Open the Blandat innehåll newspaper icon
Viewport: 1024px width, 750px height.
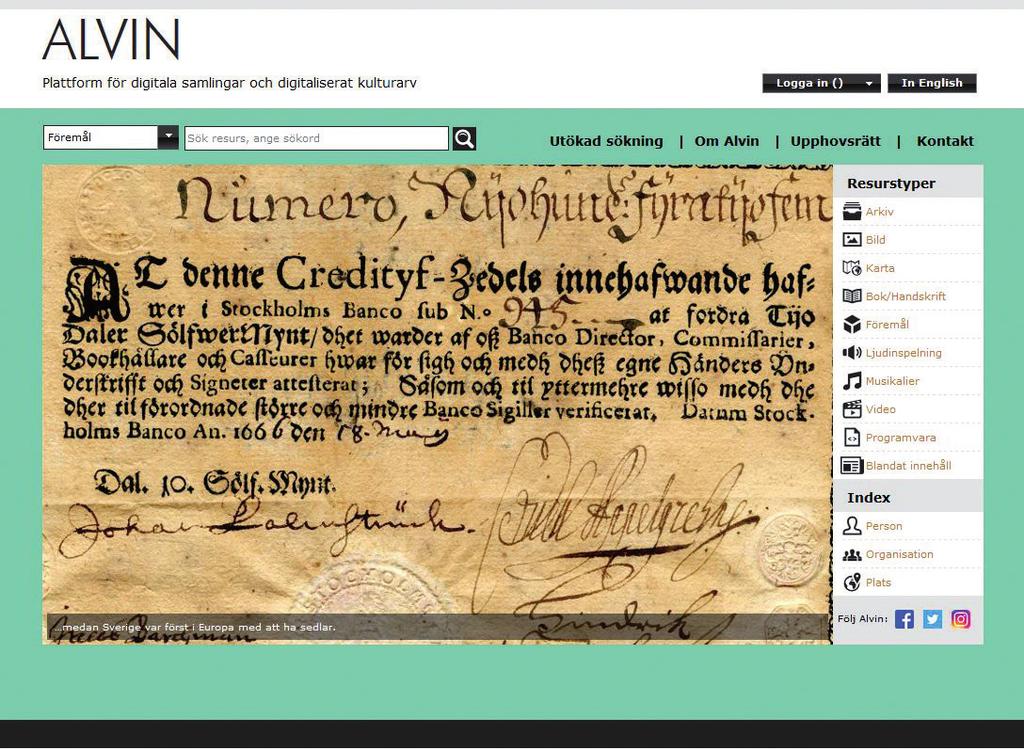tap(852, 466)
